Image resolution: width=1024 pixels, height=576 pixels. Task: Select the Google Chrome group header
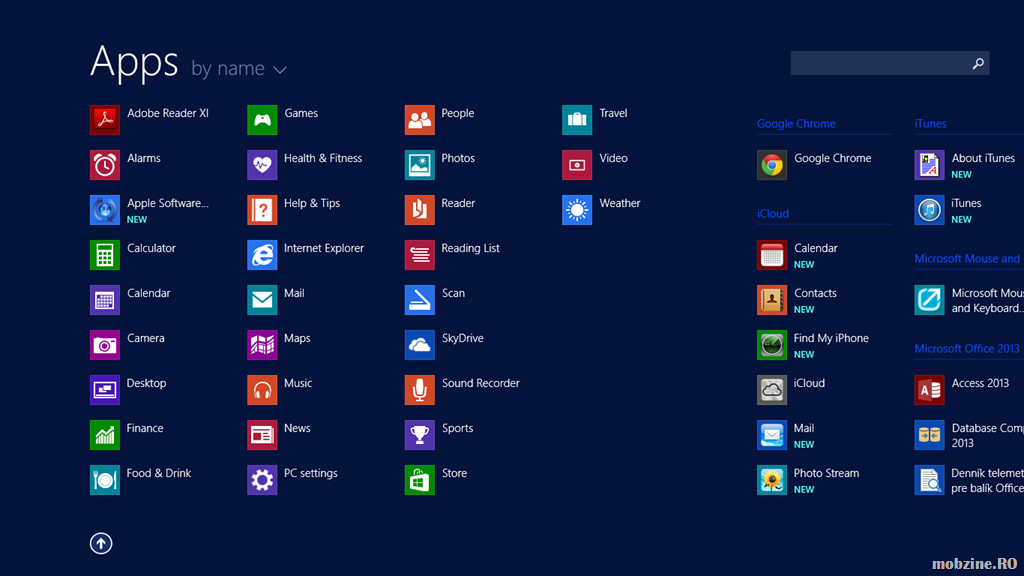coord(796,123)
